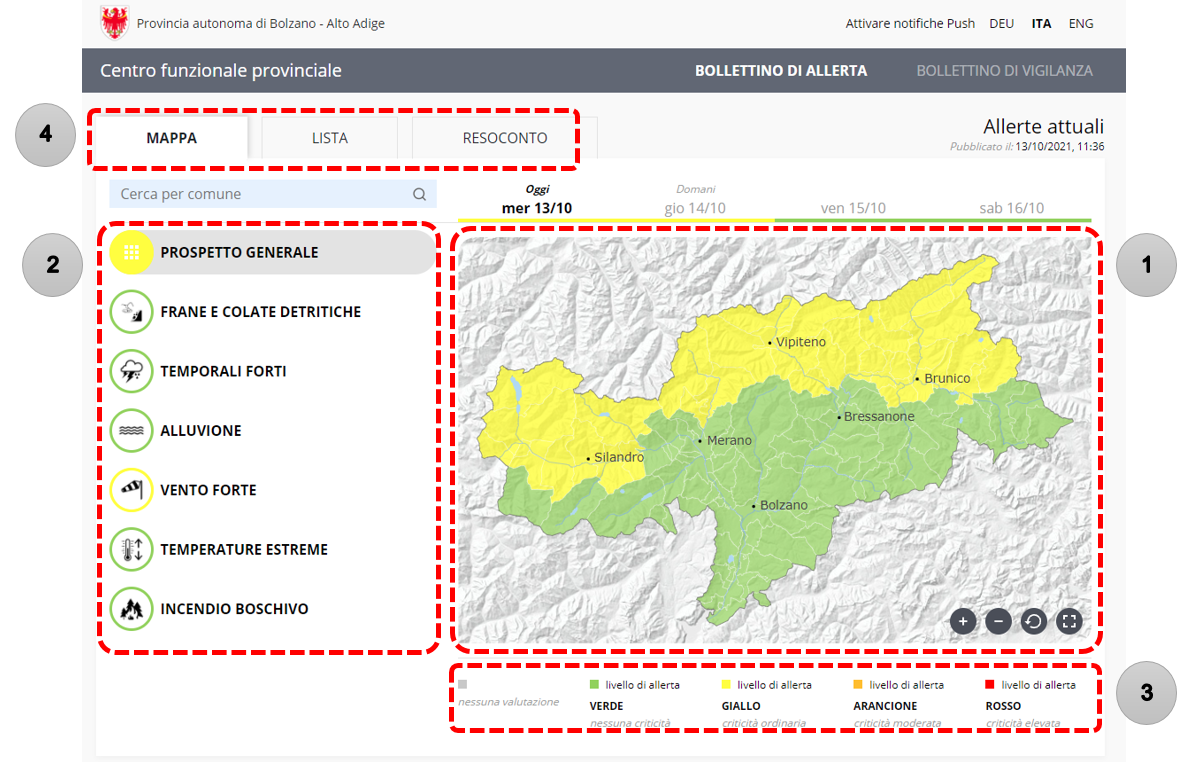Click the search magnifier icon
The width and height of the screenshot is (1200, 762).
point(420,194)
